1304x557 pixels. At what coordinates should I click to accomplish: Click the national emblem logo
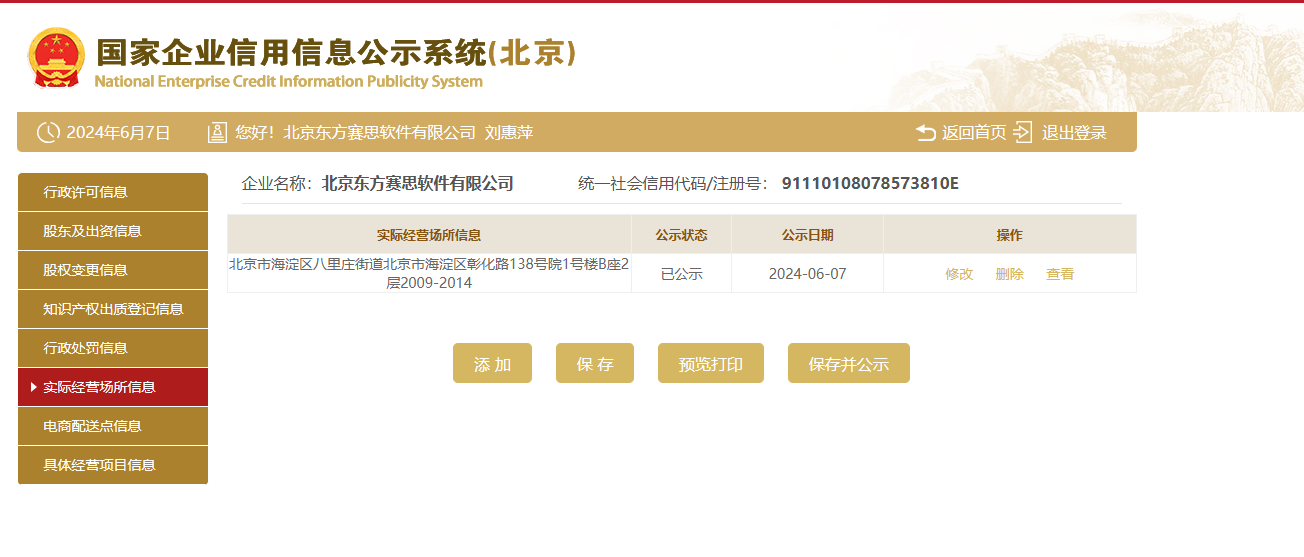(x=56, y=58)
